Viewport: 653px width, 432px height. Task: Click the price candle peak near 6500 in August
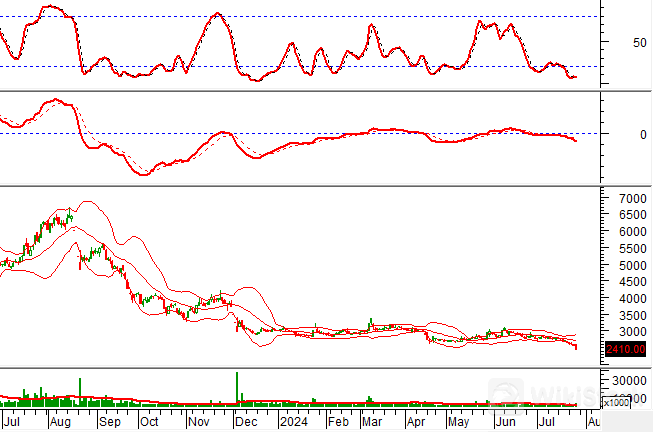point(71,212)
